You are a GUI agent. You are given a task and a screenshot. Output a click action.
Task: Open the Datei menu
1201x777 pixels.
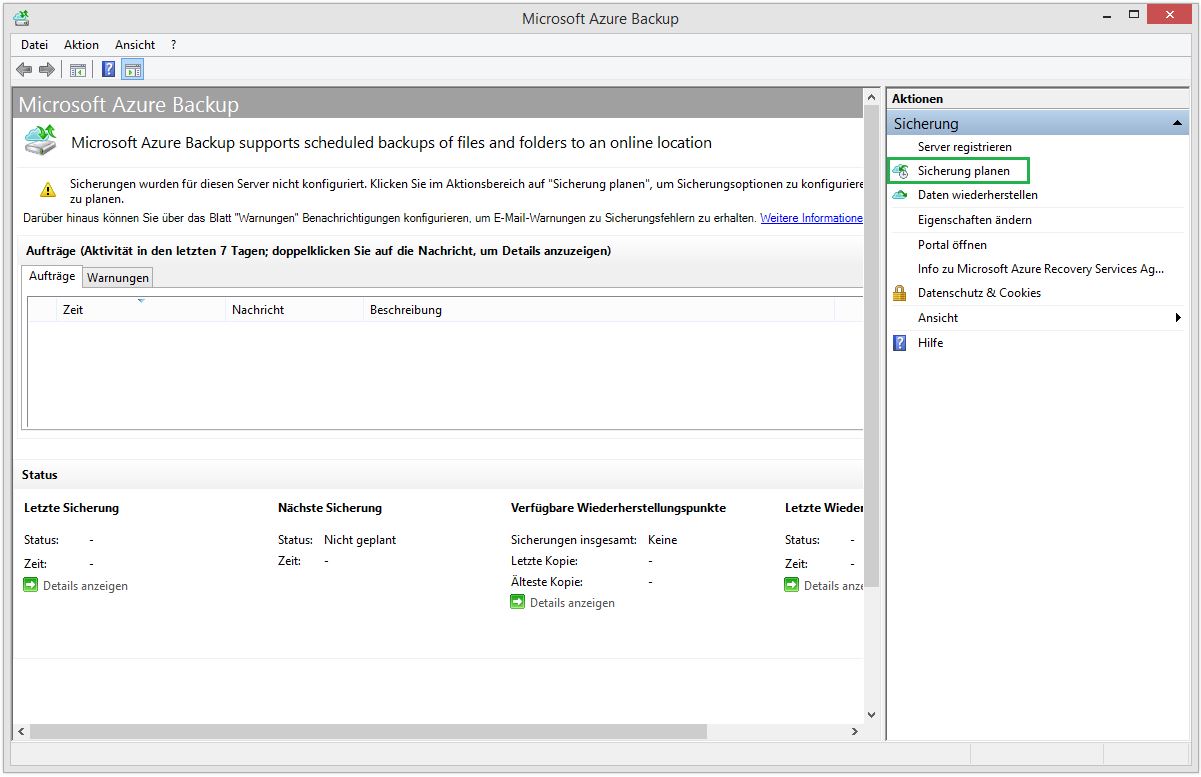pyautogui.click(x=33, y=44)
